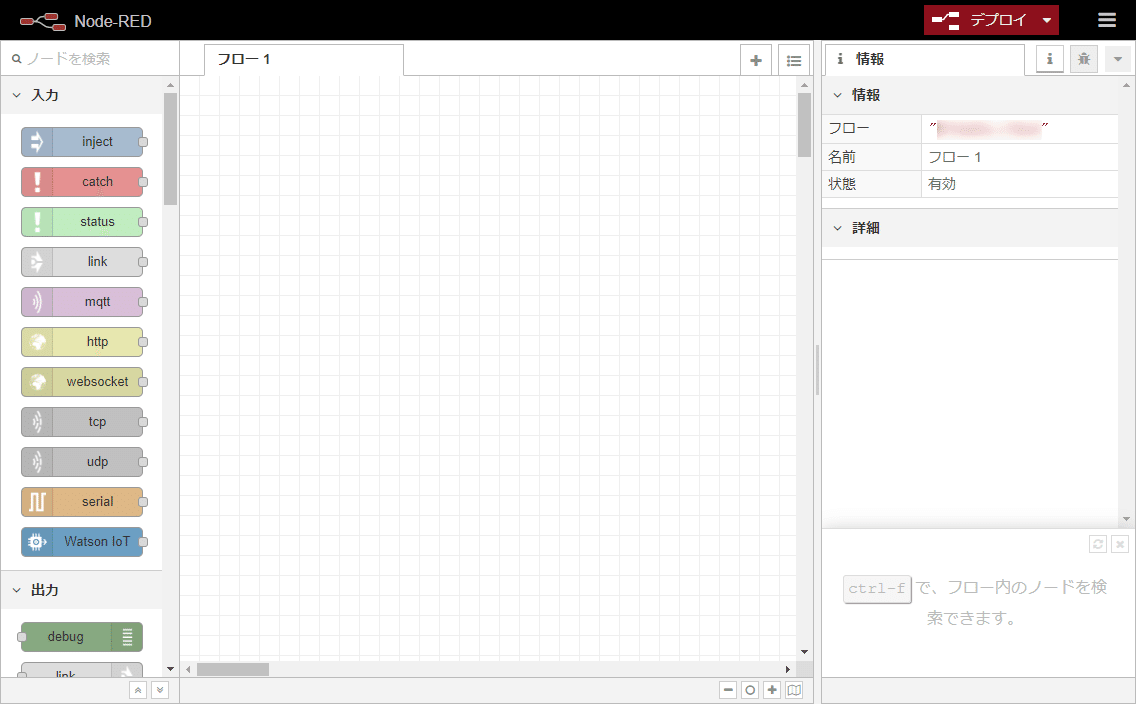The height and width of the screenshot is (704, 1136).
Task: Open the main hamburger menu
Action: [1106, 19]
